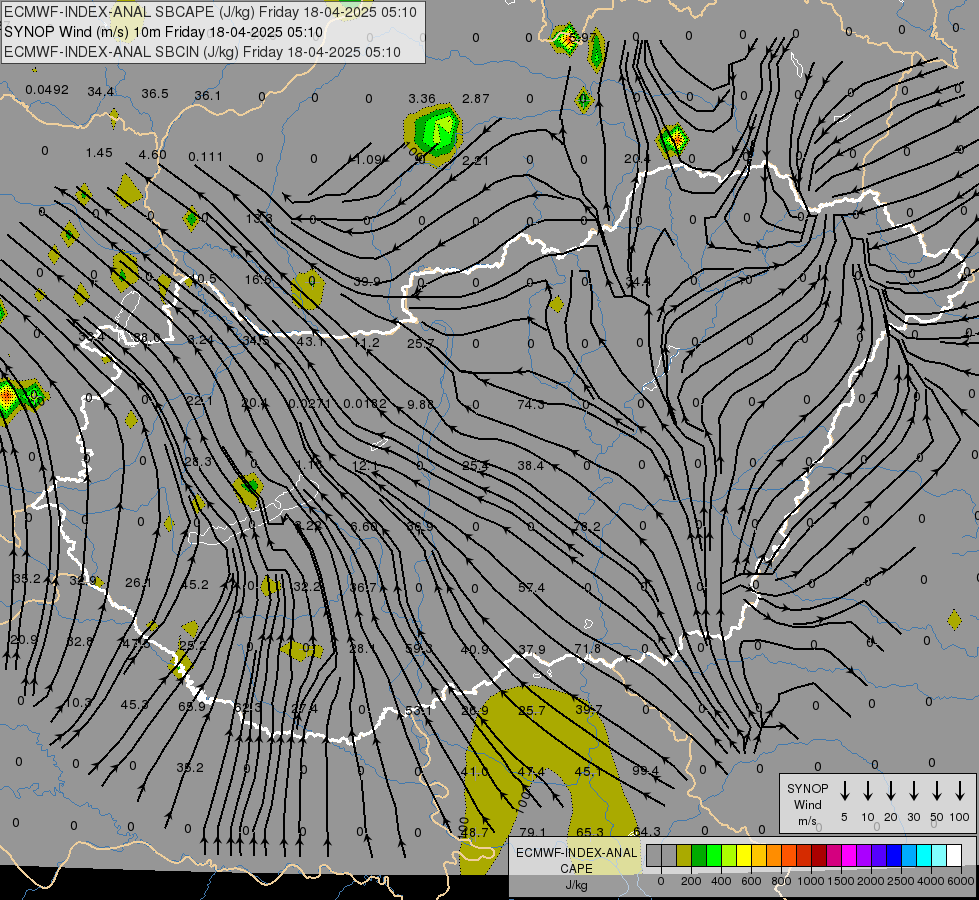Click the wind arrow above 50 in SYNOP legend
This screenshot has width=979, height=900.
[937, 791]
